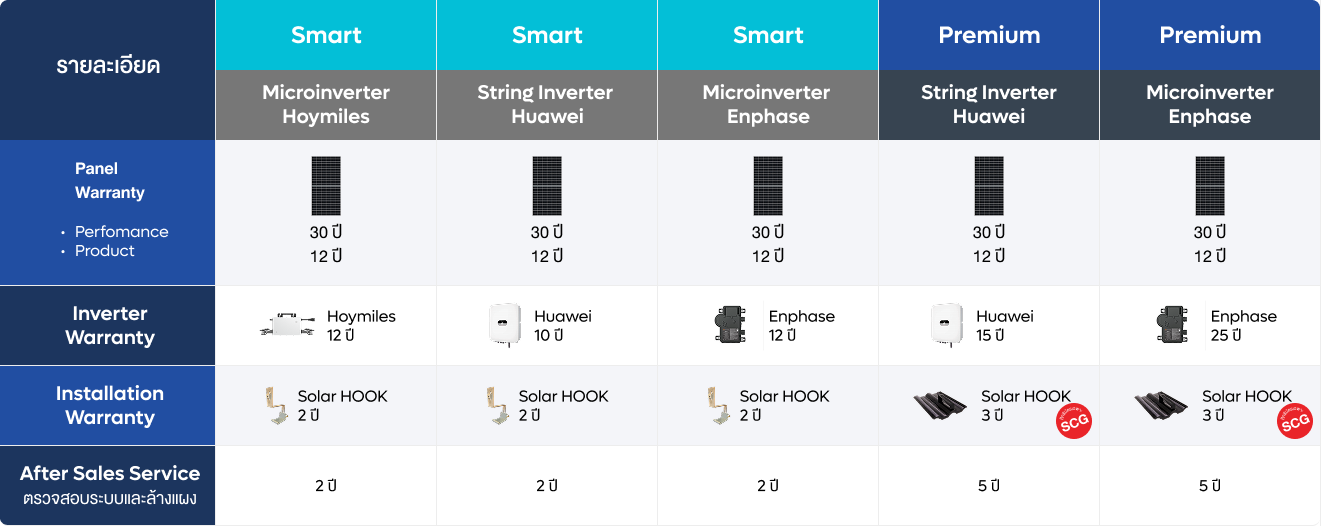
Task: Click the รายละเอียด header cell
Action: click(108, 70)
